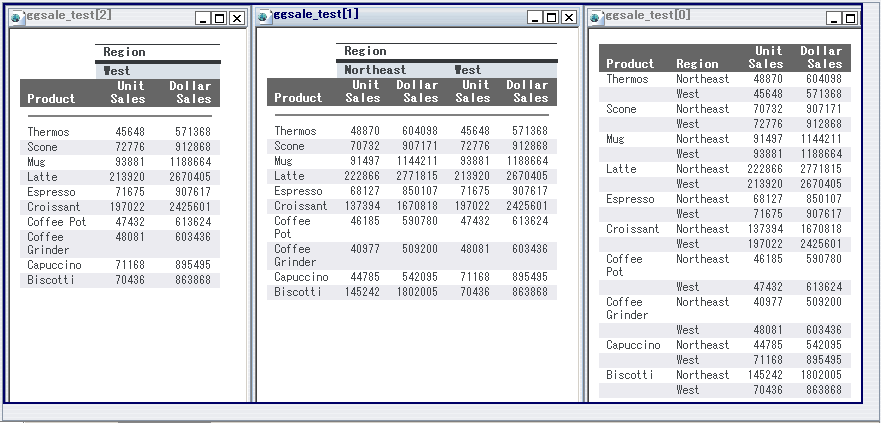The height and width of the screenshot is (423, 881).
Task: Select Espresso value 850107 in ggsale_test[1]
Action: [x=420, y=191]
